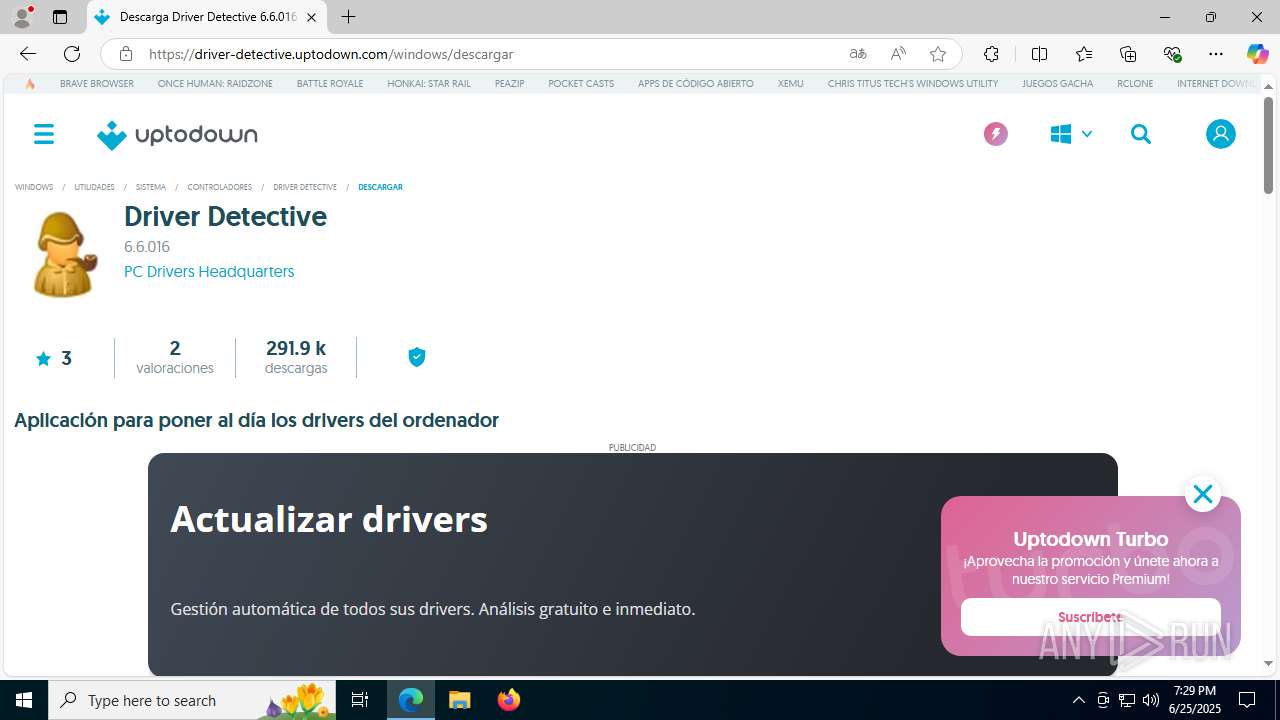The height and width of the screenshot is (720, 1280).
Task: Open APPS DE CÓDIGO ABIERTO bookmark
Action: 696,84
